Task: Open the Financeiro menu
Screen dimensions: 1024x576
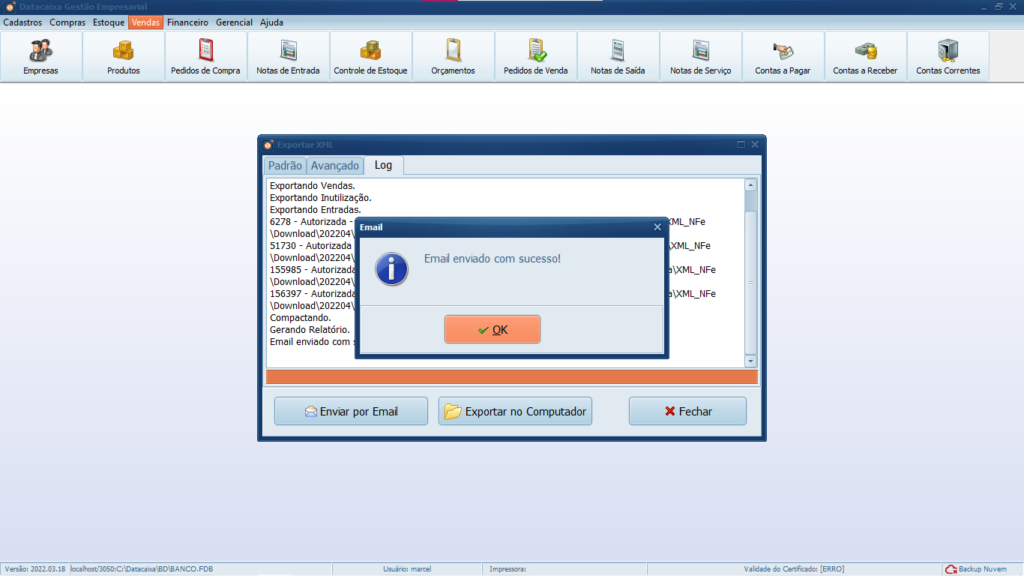Action: (187, 21)
